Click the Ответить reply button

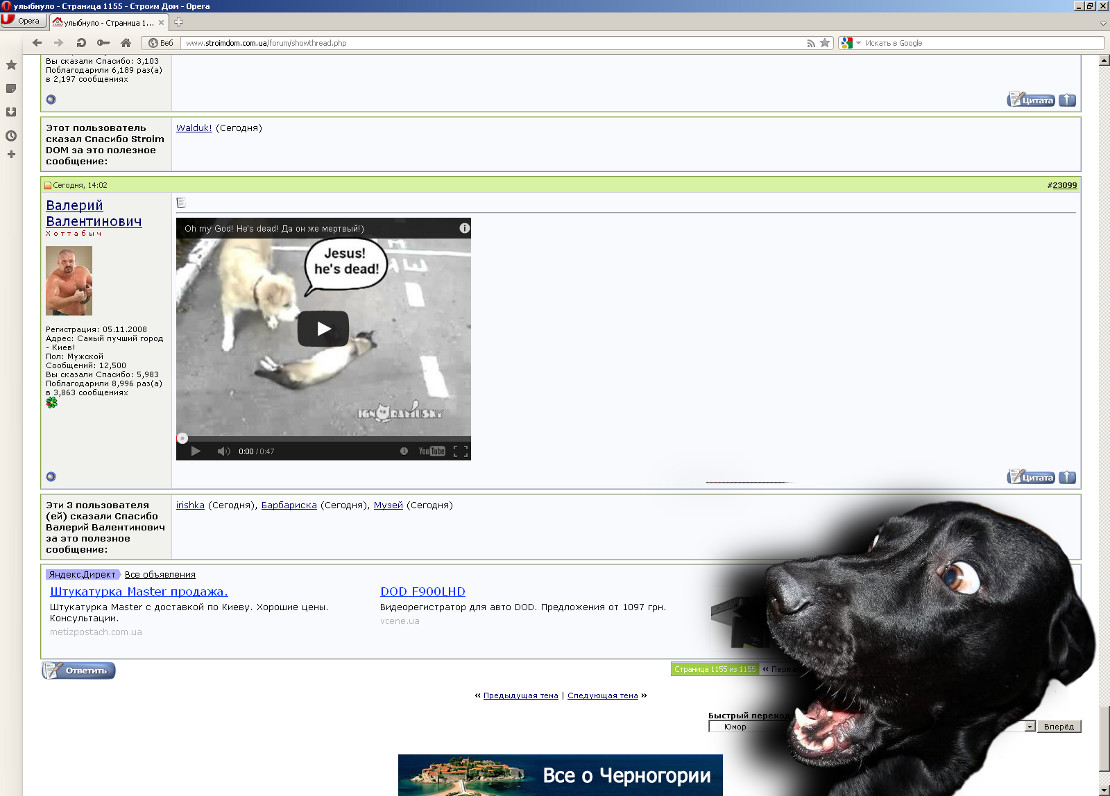pyautogui.click(x=79, y=670)
